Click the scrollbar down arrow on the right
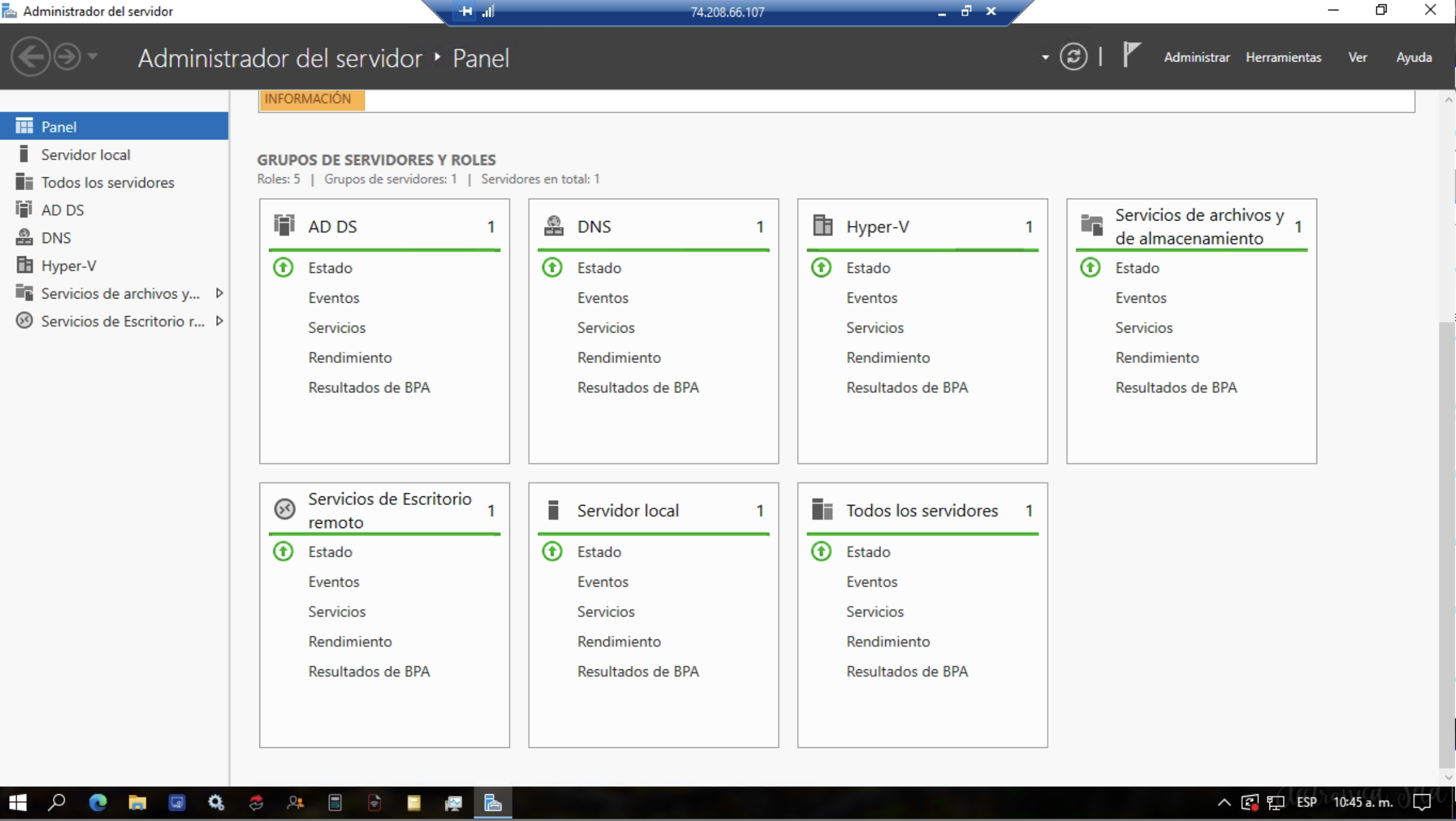The width and height of the screenshot is (1456, 821). 1448,777
